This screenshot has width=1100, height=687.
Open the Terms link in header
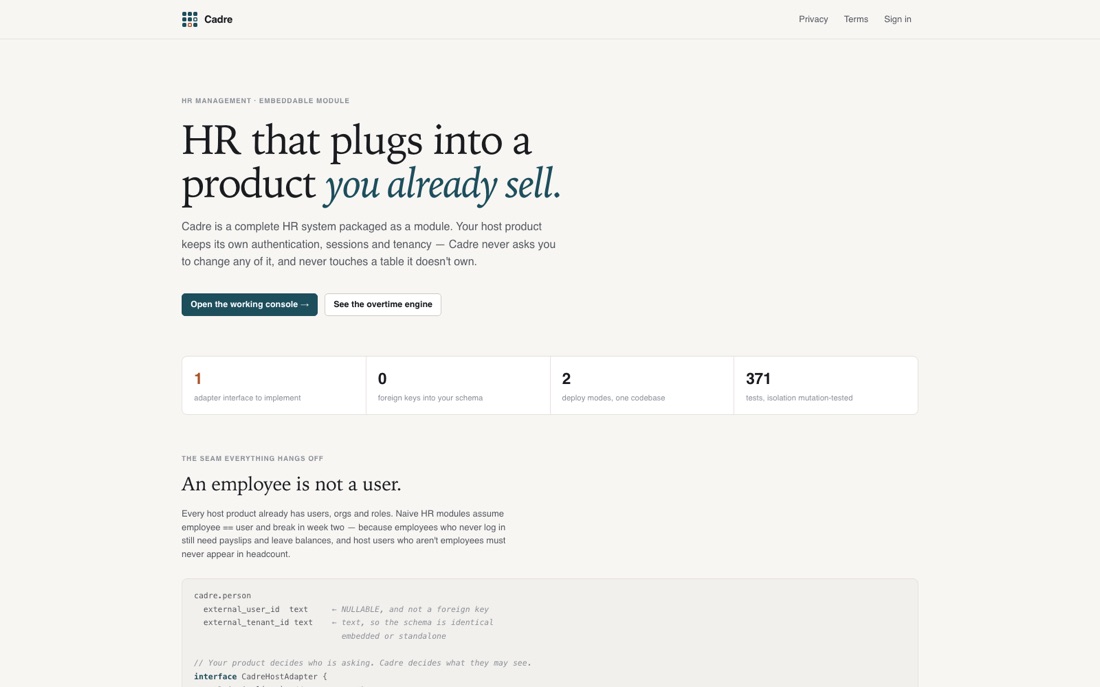pos(856,19)
